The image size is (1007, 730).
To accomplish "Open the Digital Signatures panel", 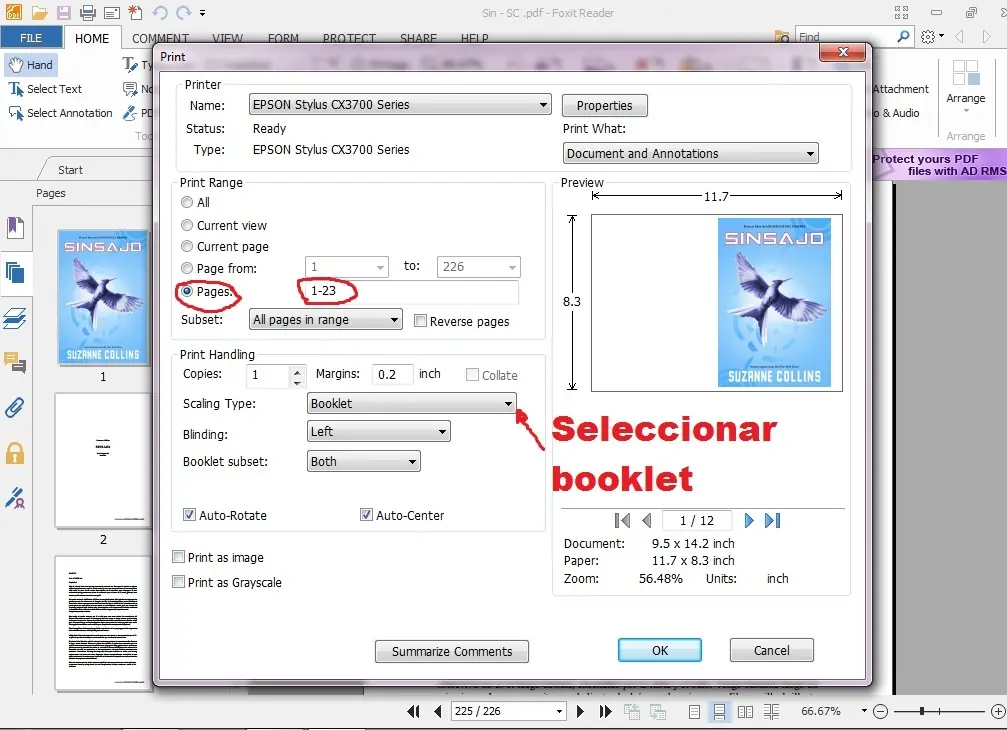I will (15, 498).
